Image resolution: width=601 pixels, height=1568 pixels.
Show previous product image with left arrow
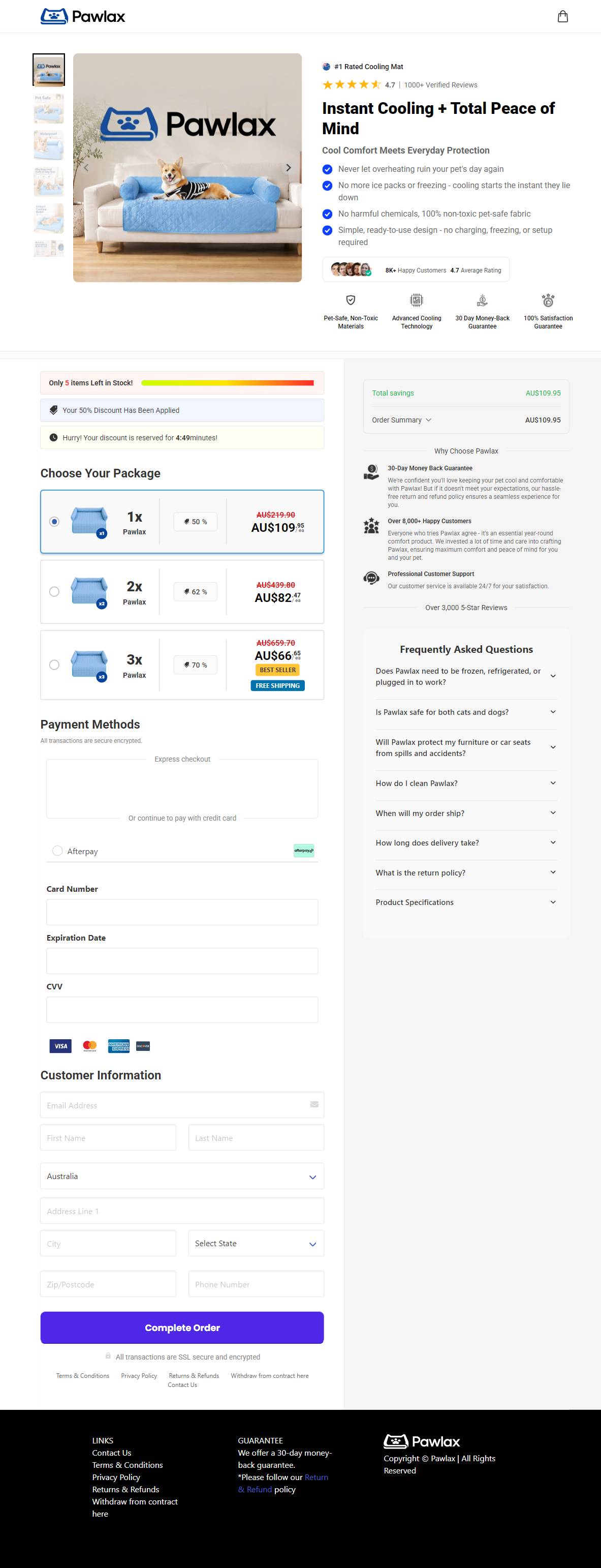tap(86, 167)
